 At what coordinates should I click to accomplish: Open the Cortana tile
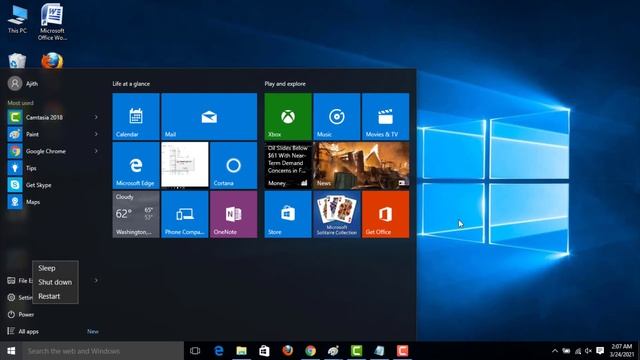click(233, 165)
